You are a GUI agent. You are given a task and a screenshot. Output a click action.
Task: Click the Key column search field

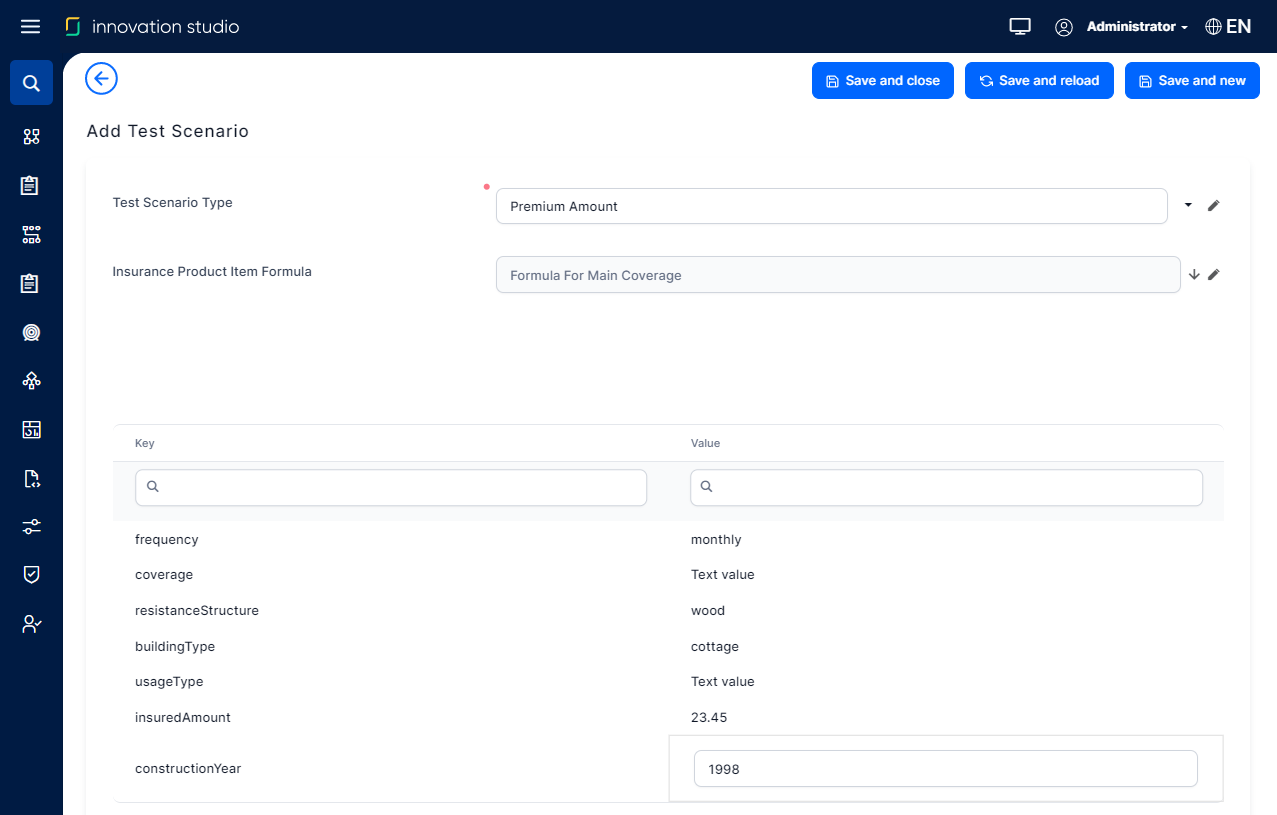click(x=391, y=487)
